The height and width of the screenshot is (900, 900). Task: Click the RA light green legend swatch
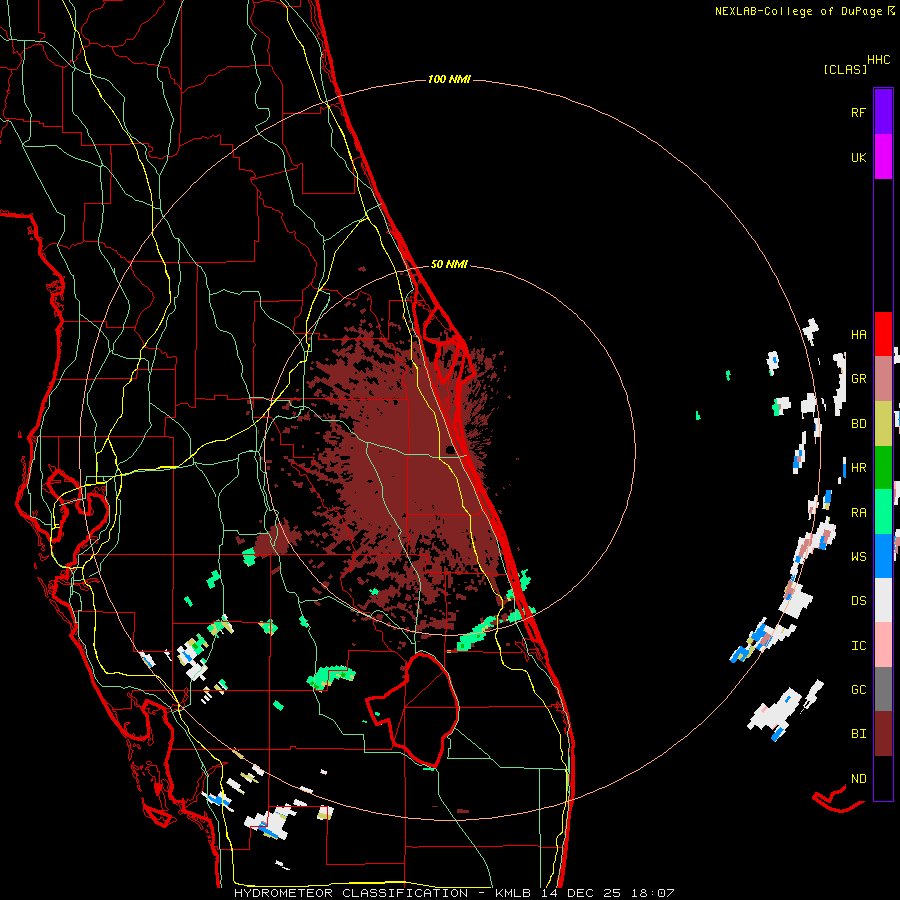click(883, 512)
